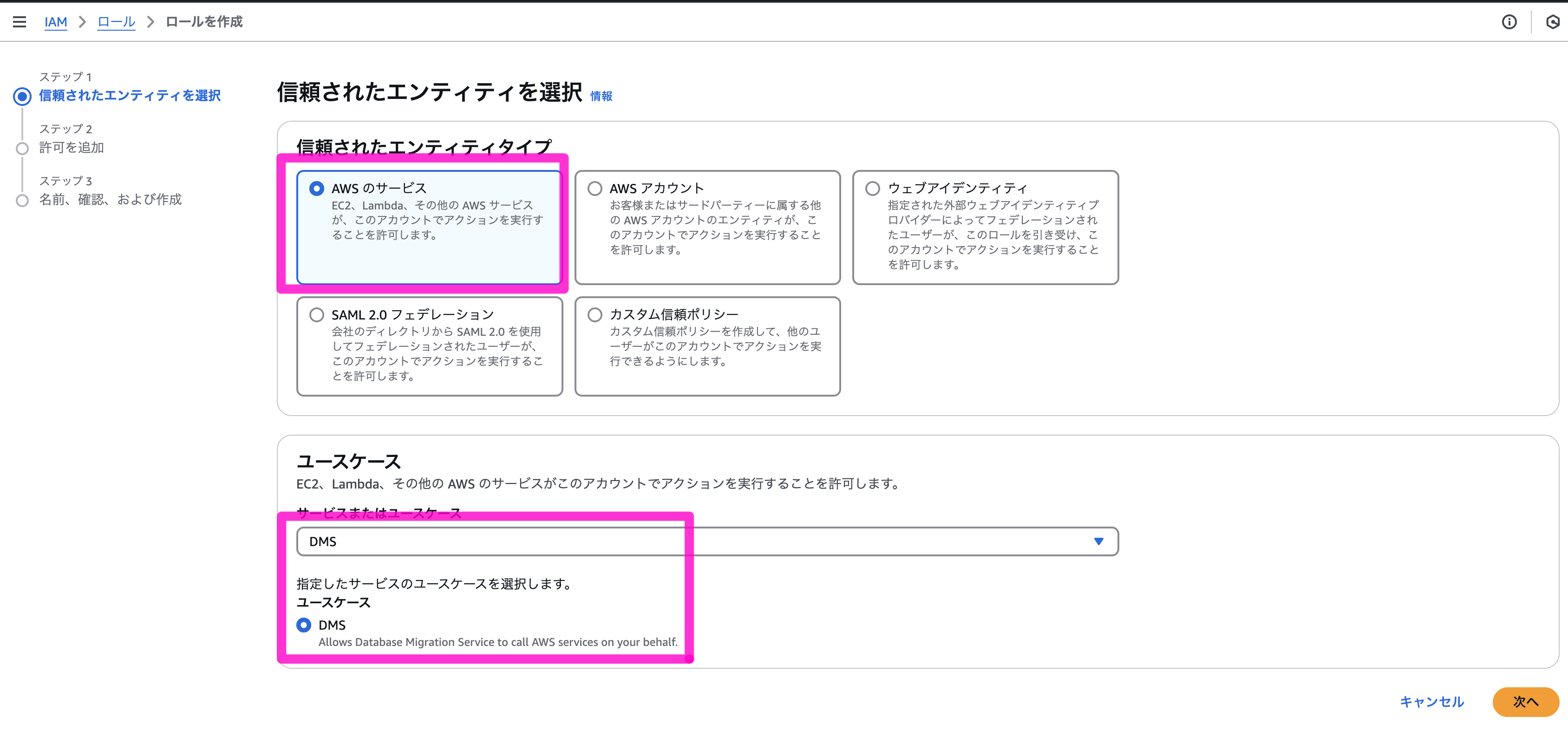Click the Step 3 indicator circle
Screen dimensions: 1568x730
coord(22,200)
